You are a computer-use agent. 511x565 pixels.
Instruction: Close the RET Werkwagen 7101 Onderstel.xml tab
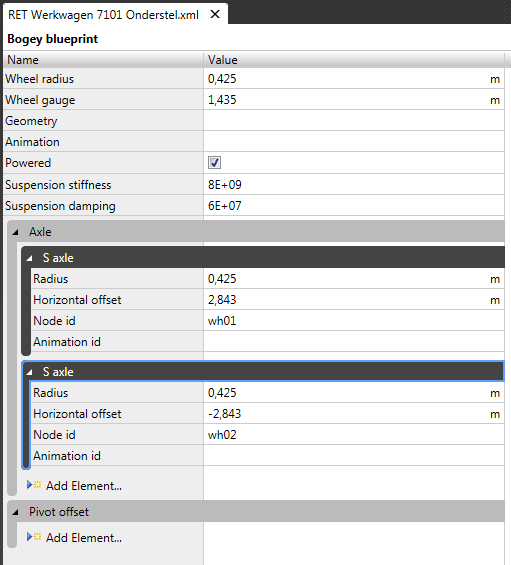coord(215,14)
